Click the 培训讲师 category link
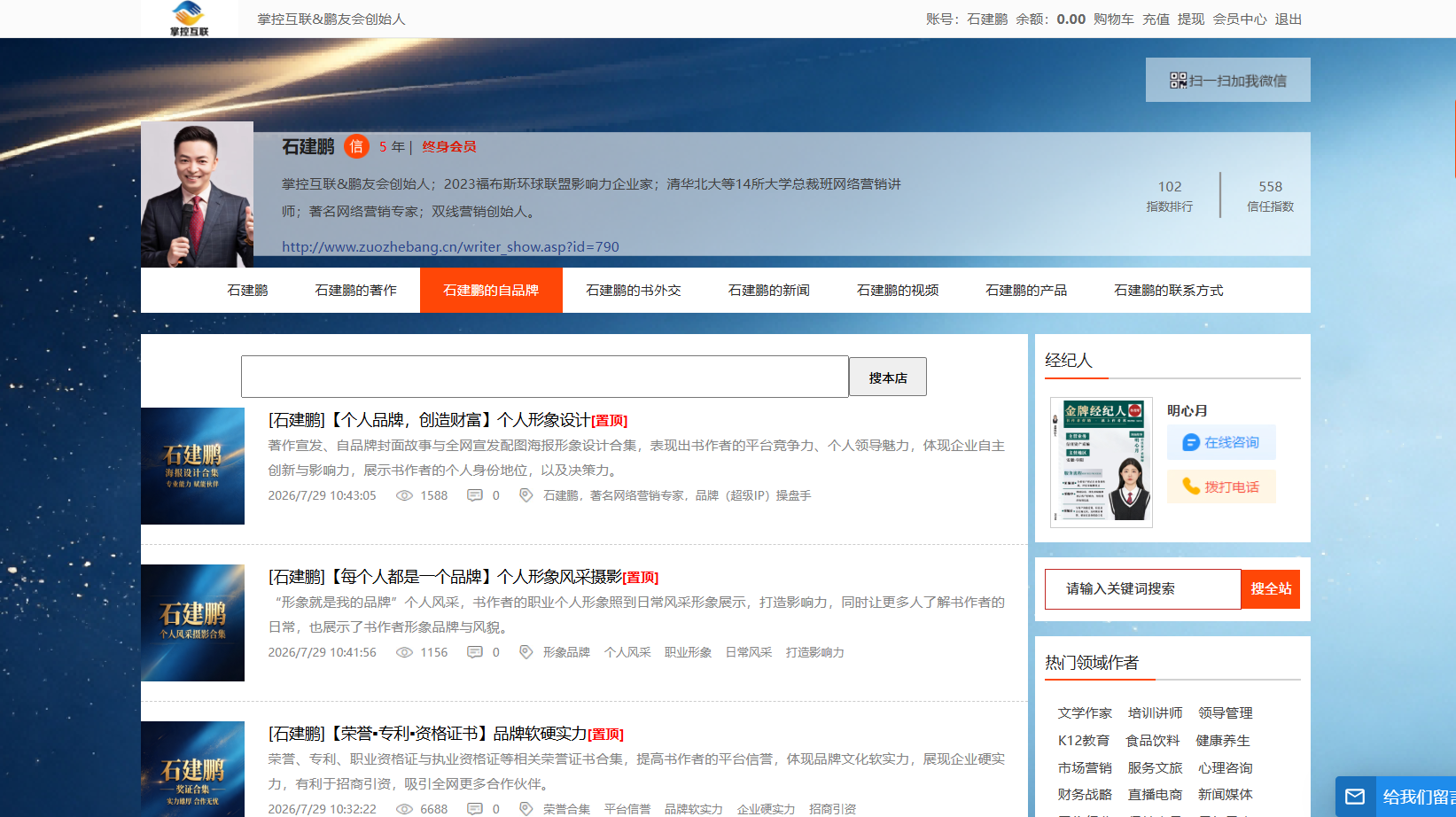Image resolution: width=1456 pixels, height=817 pixels. tap(1155, 713)
